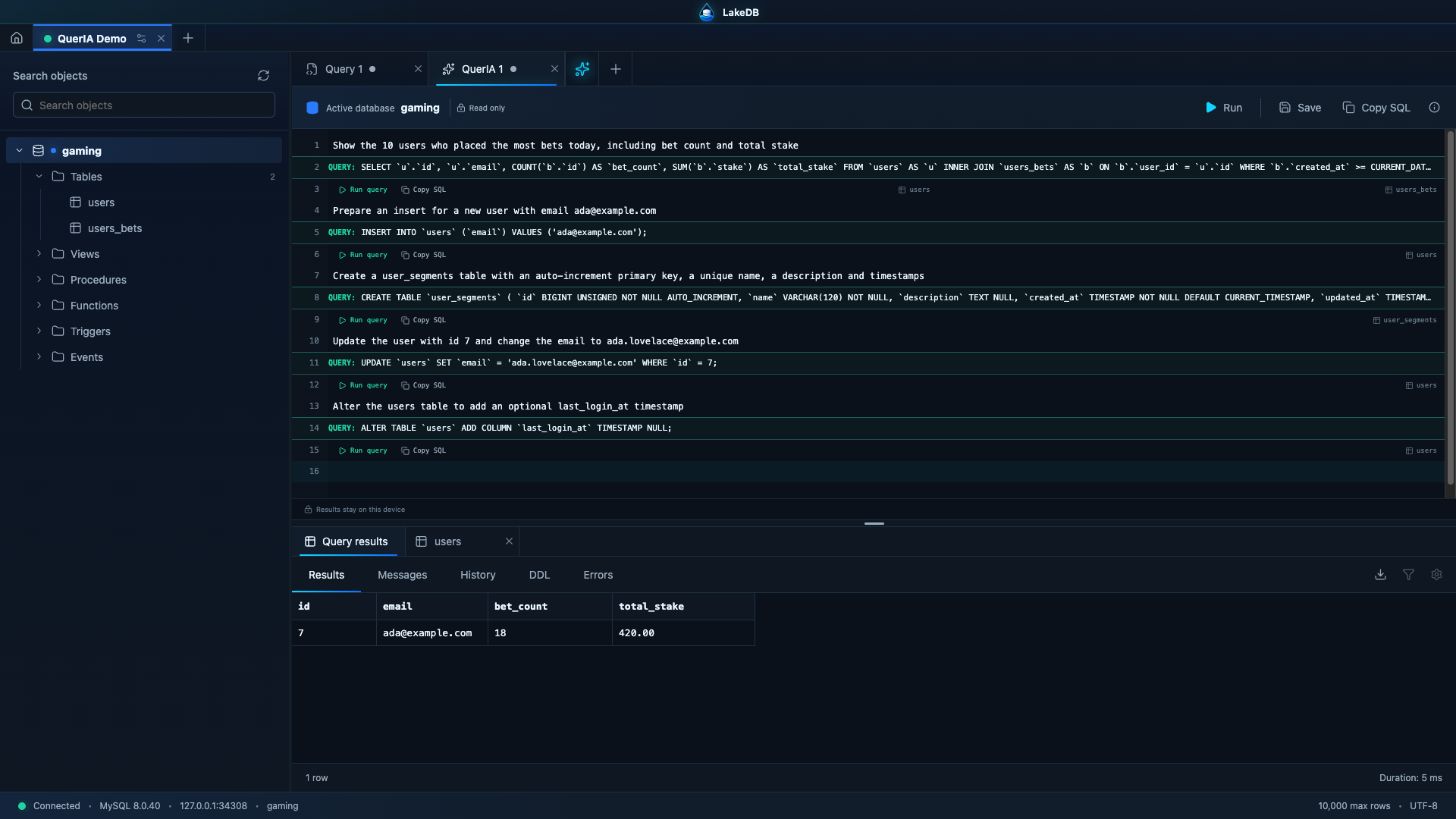
Task: Filter the query results
Action: pyautogui.click(x=1408, y=575)
